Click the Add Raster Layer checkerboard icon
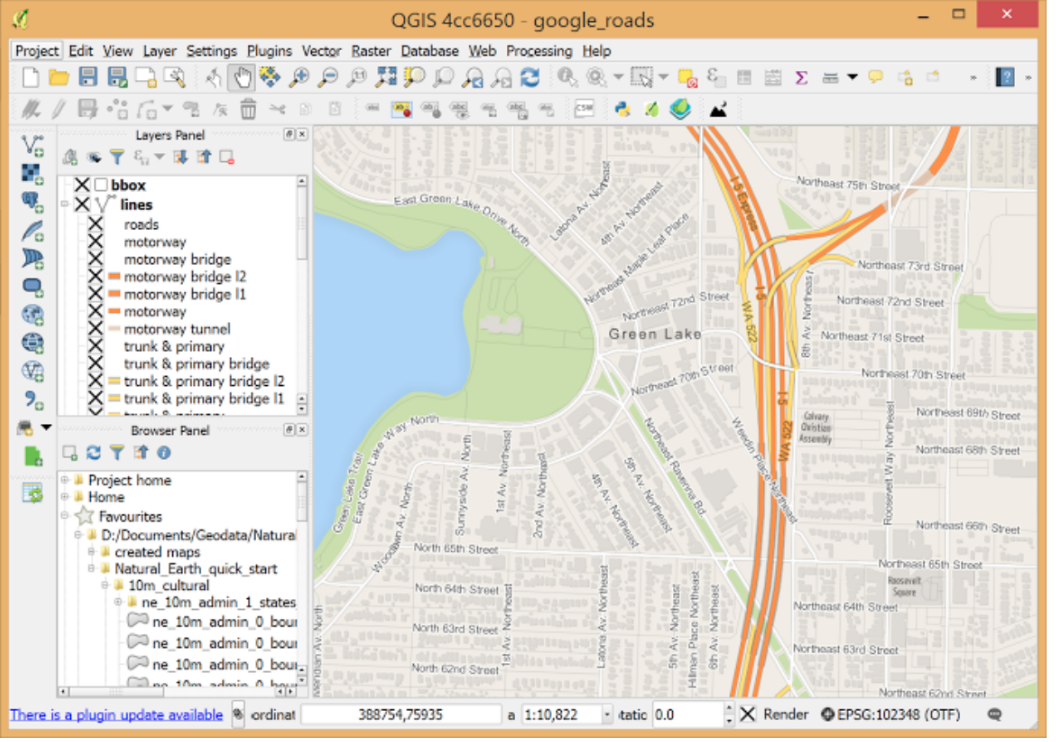 click(32, 174)
